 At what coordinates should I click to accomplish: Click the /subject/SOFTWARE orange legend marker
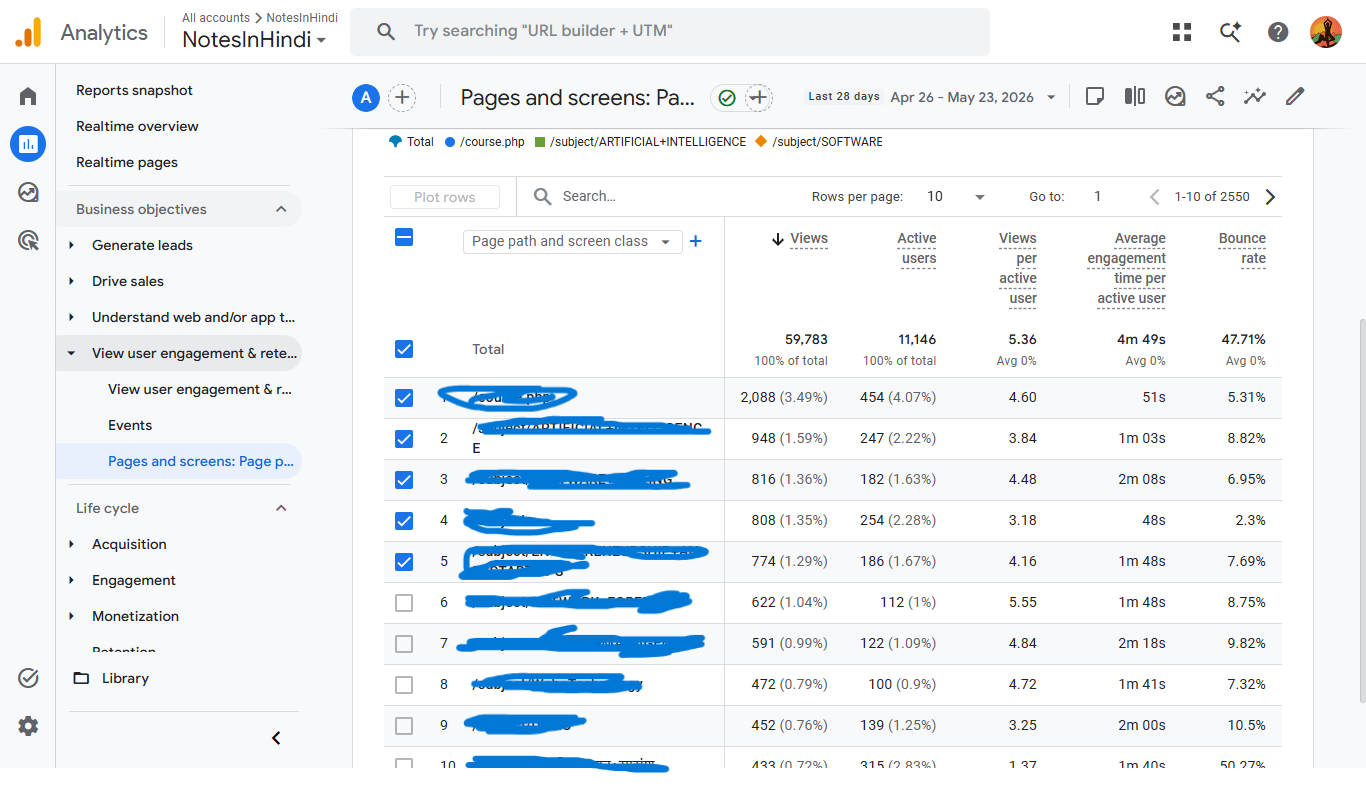(762, 142)
